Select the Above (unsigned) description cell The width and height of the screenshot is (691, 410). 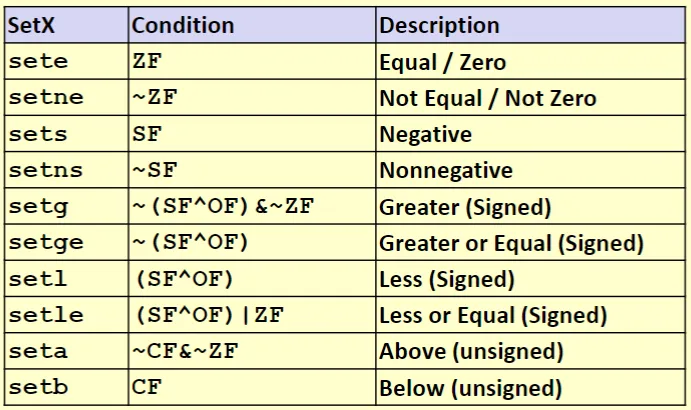[x=471, y=352]
